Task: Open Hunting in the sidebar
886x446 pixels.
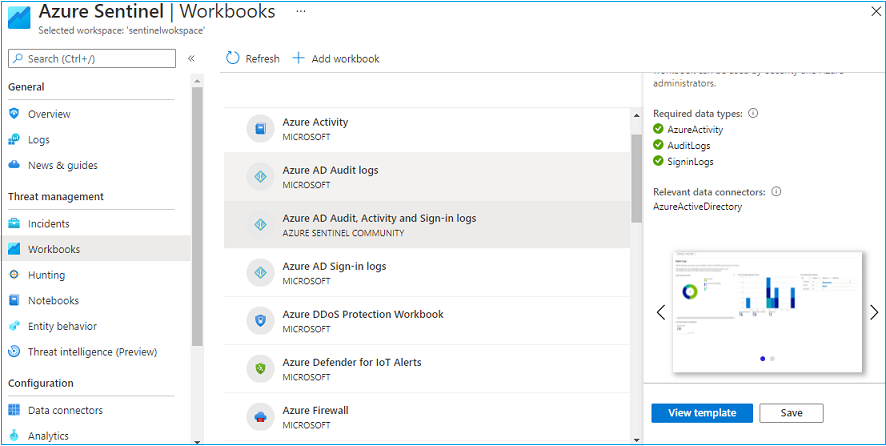Action: pos(46,275)
